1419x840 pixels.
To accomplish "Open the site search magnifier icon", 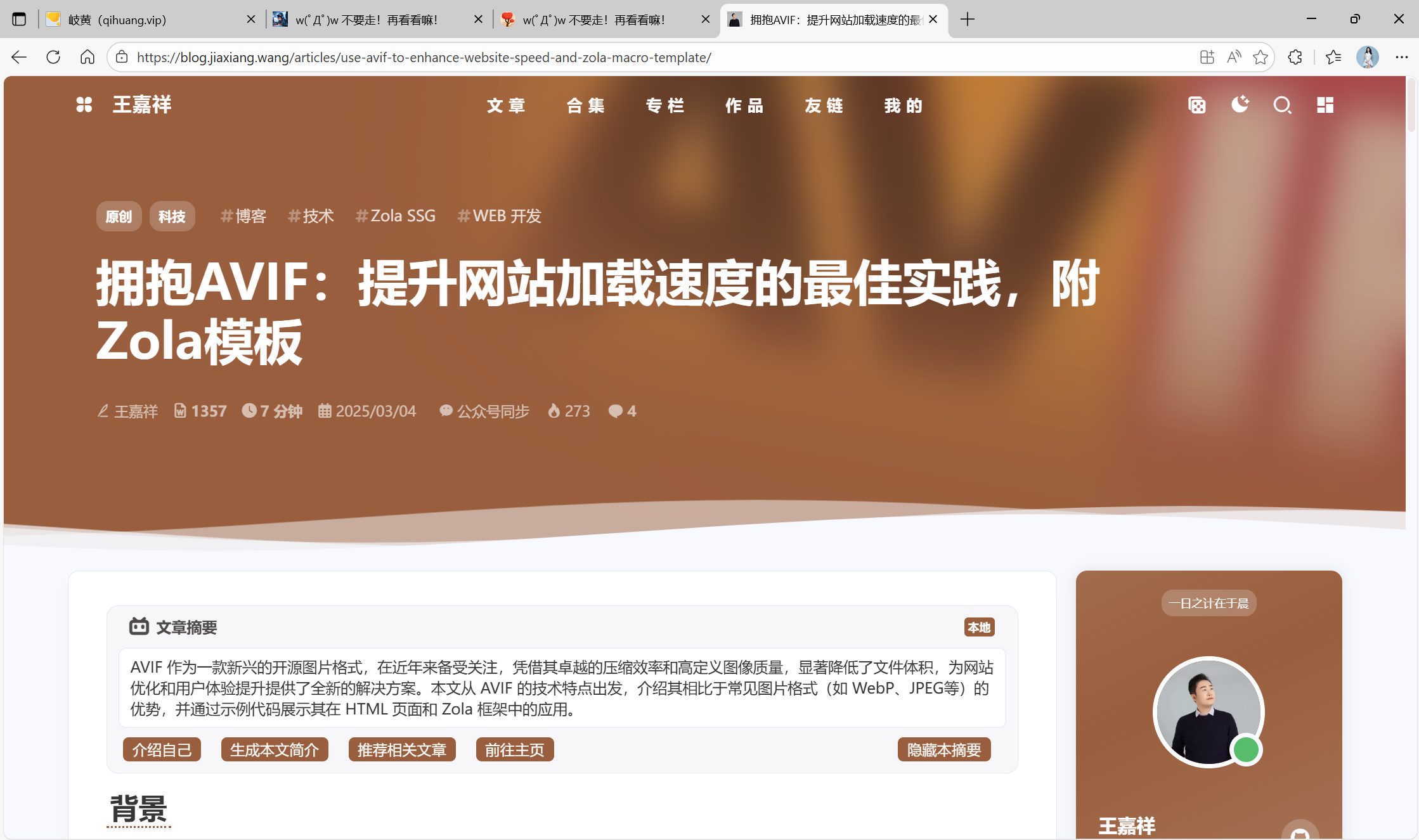I will click(x=1282, y=105).
